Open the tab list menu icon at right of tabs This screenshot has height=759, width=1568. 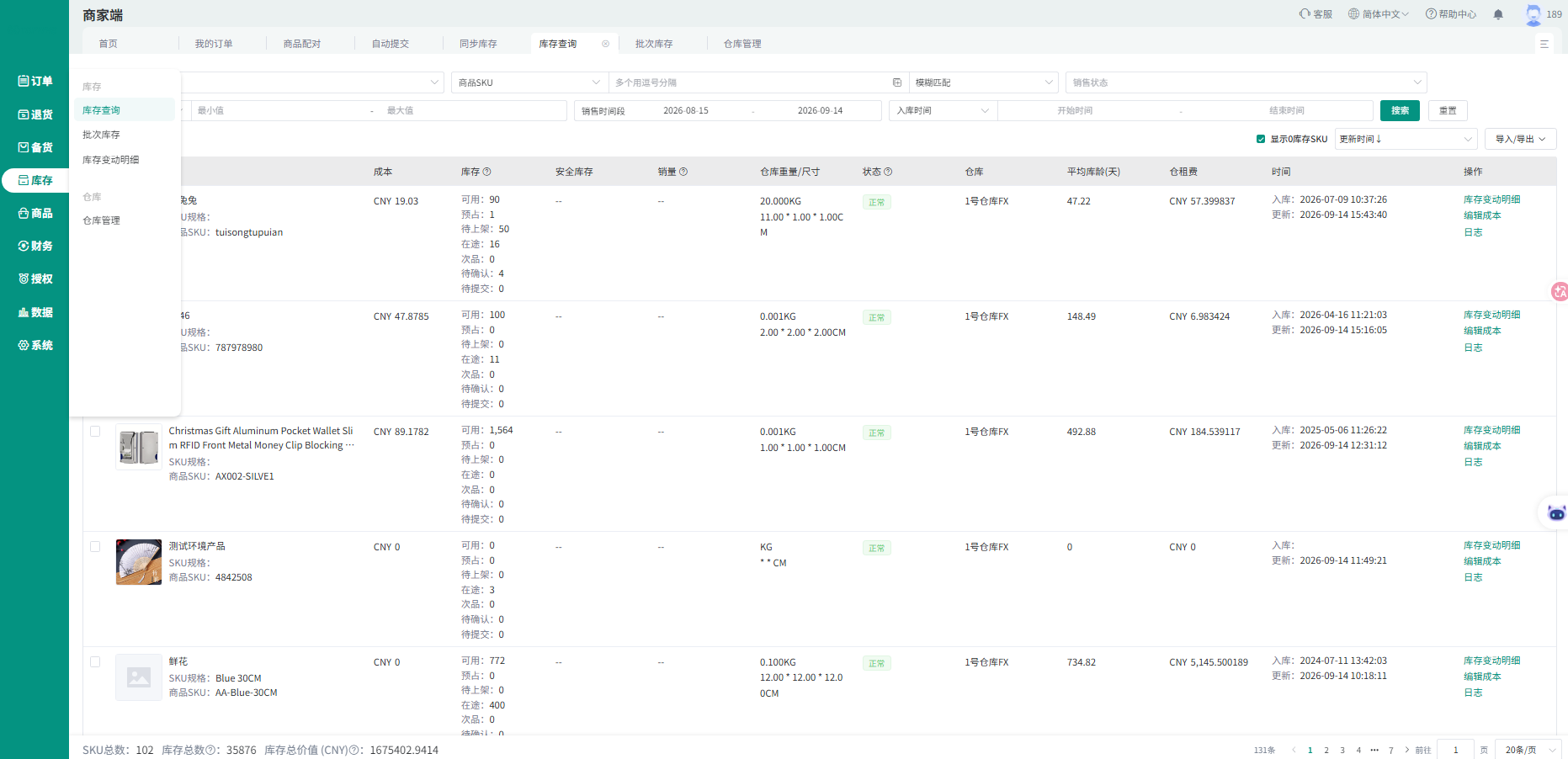[x=1544, y=44]
